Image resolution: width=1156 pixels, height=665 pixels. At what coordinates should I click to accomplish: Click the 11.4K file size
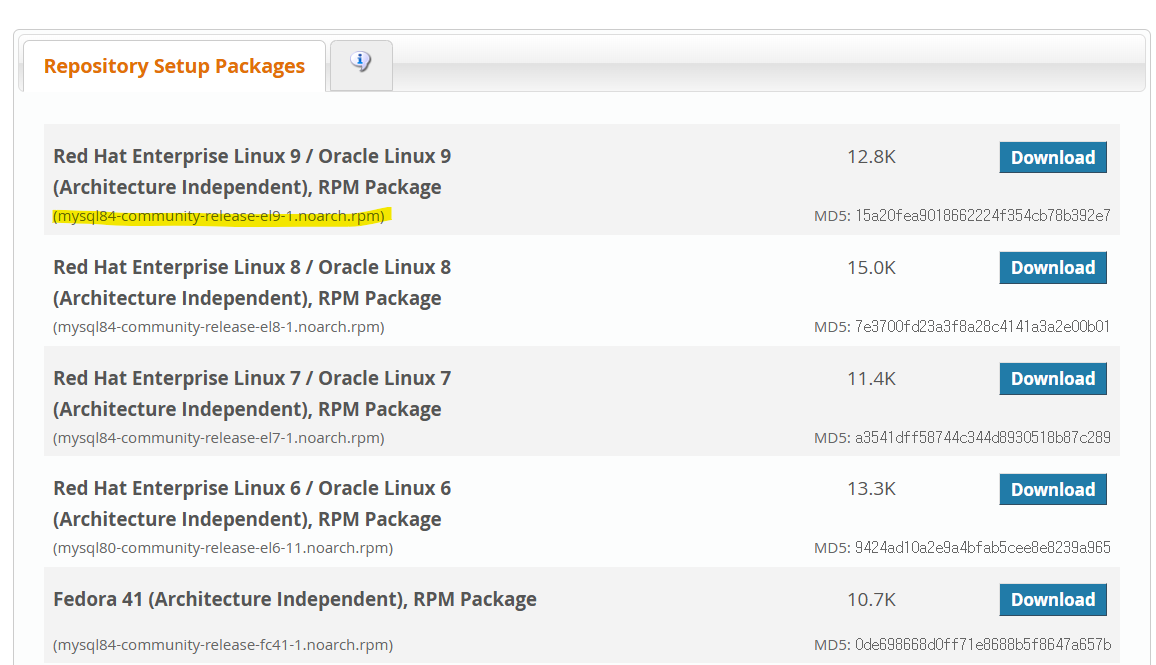871,378
